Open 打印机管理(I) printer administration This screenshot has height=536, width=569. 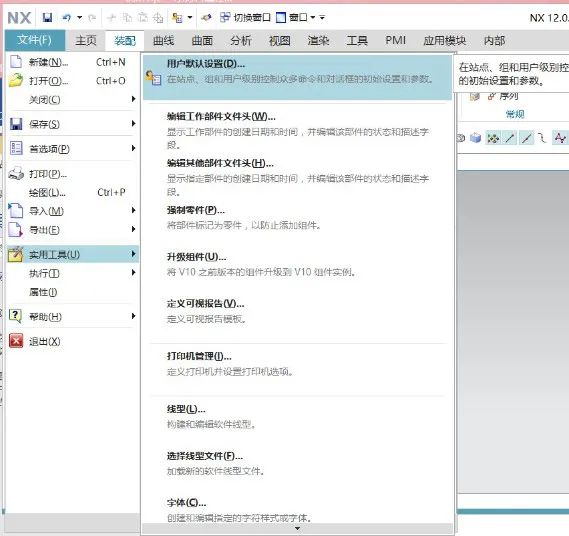coord(297,370)
